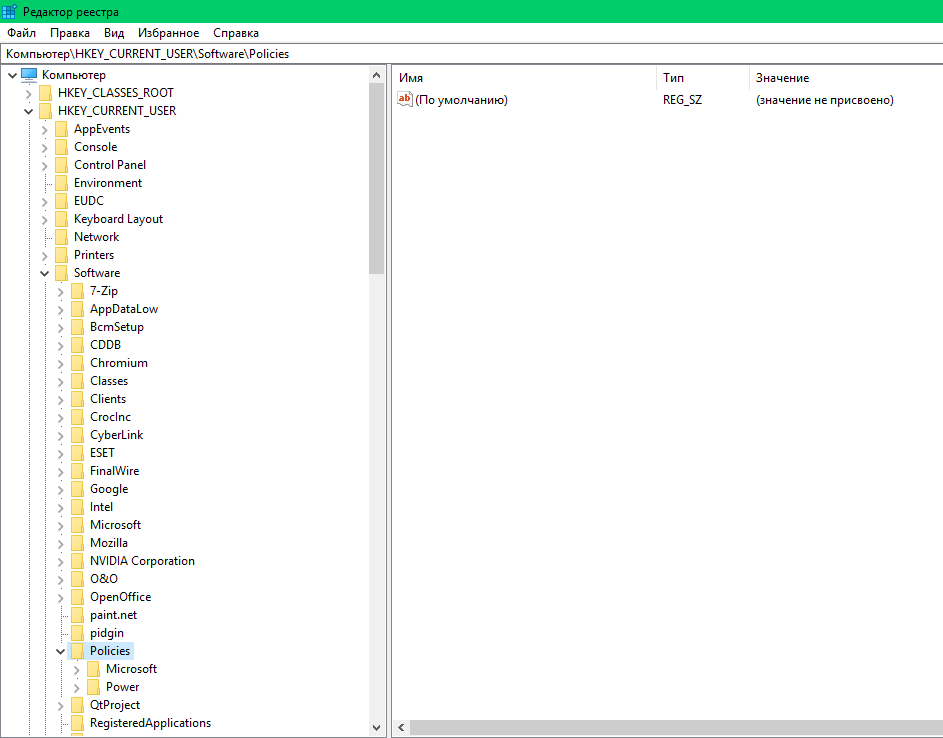
Task: Click the string value ab icon
Action: click(x=405, y=99)
